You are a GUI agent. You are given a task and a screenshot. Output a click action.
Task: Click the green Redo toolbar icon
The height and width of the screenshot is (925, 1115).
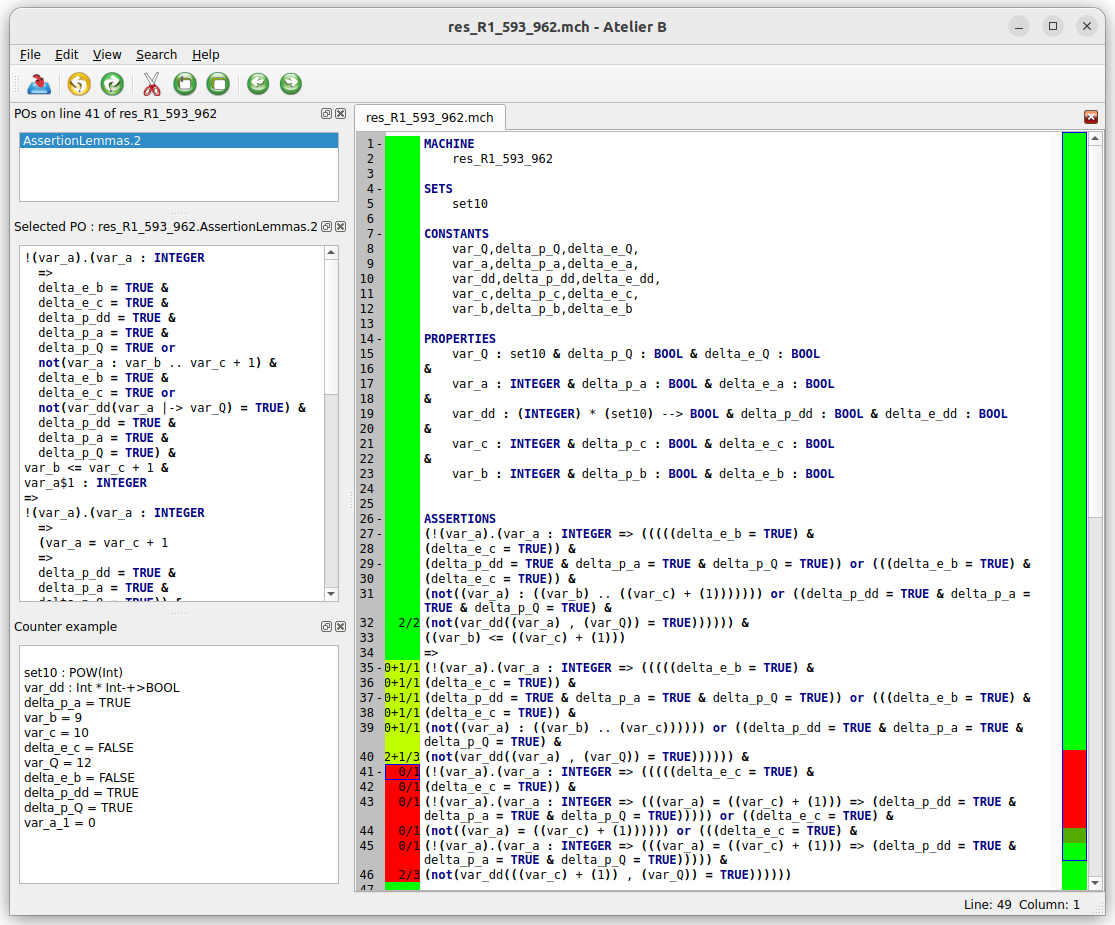[112, 84]
